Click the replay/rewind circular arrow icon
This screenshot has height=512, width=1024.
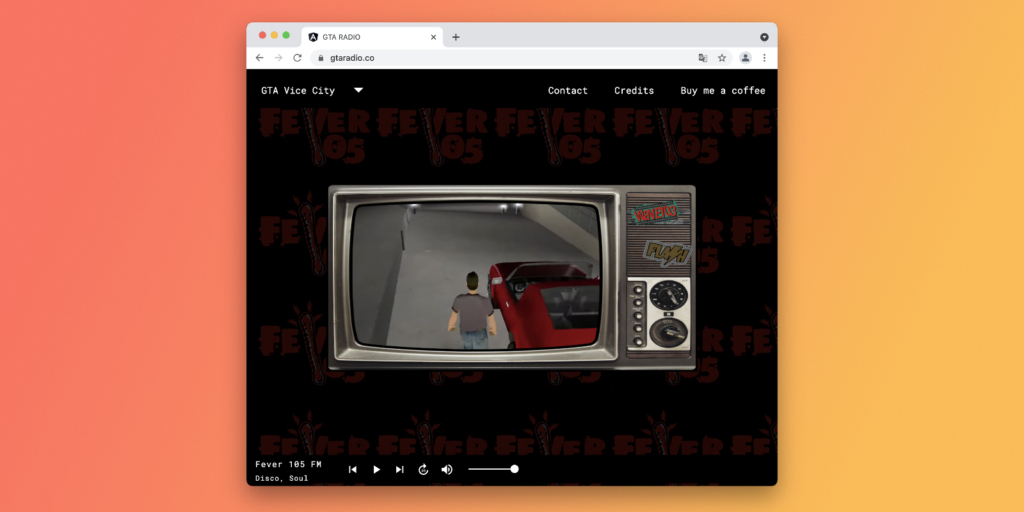click(423, 470)
